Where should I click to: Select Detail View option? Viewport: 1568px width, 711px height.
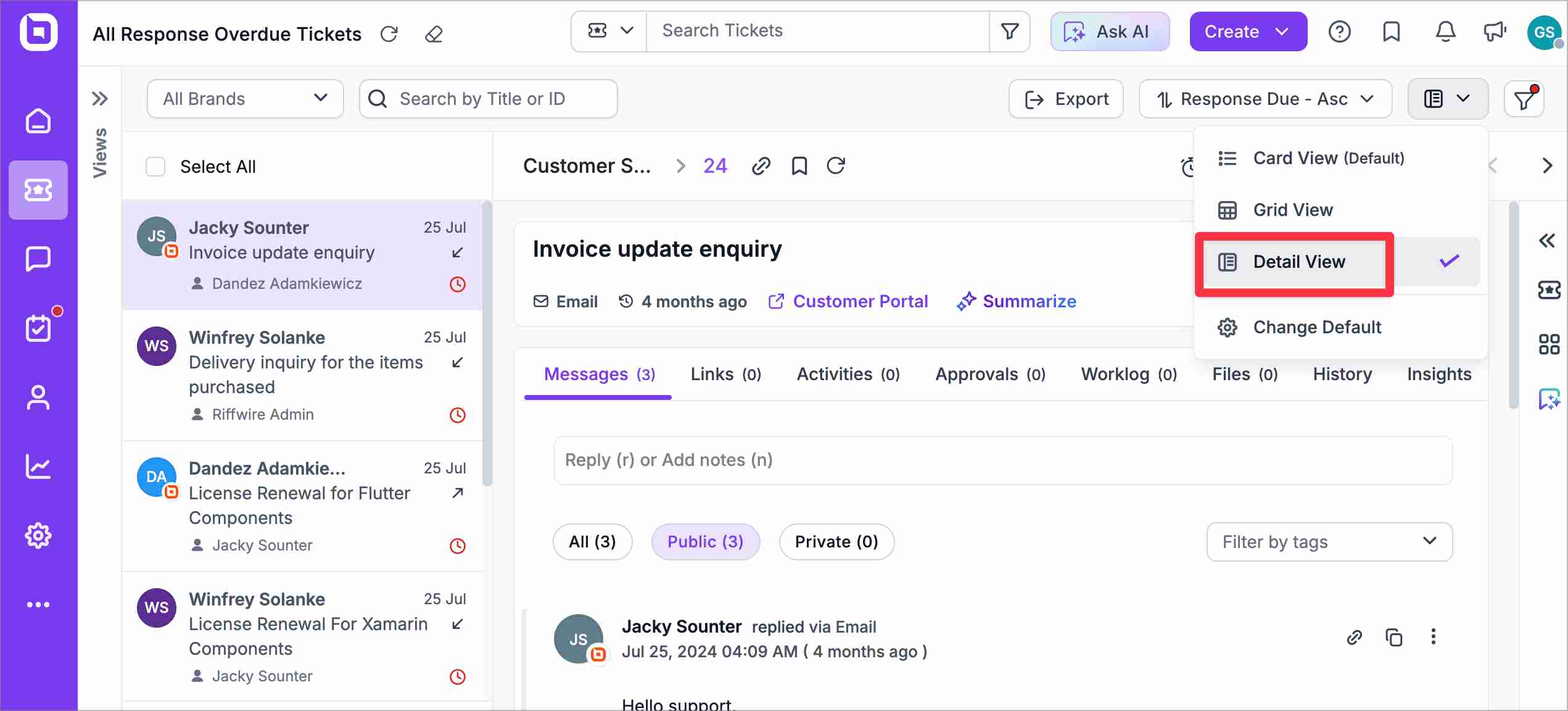[1340, 262]
